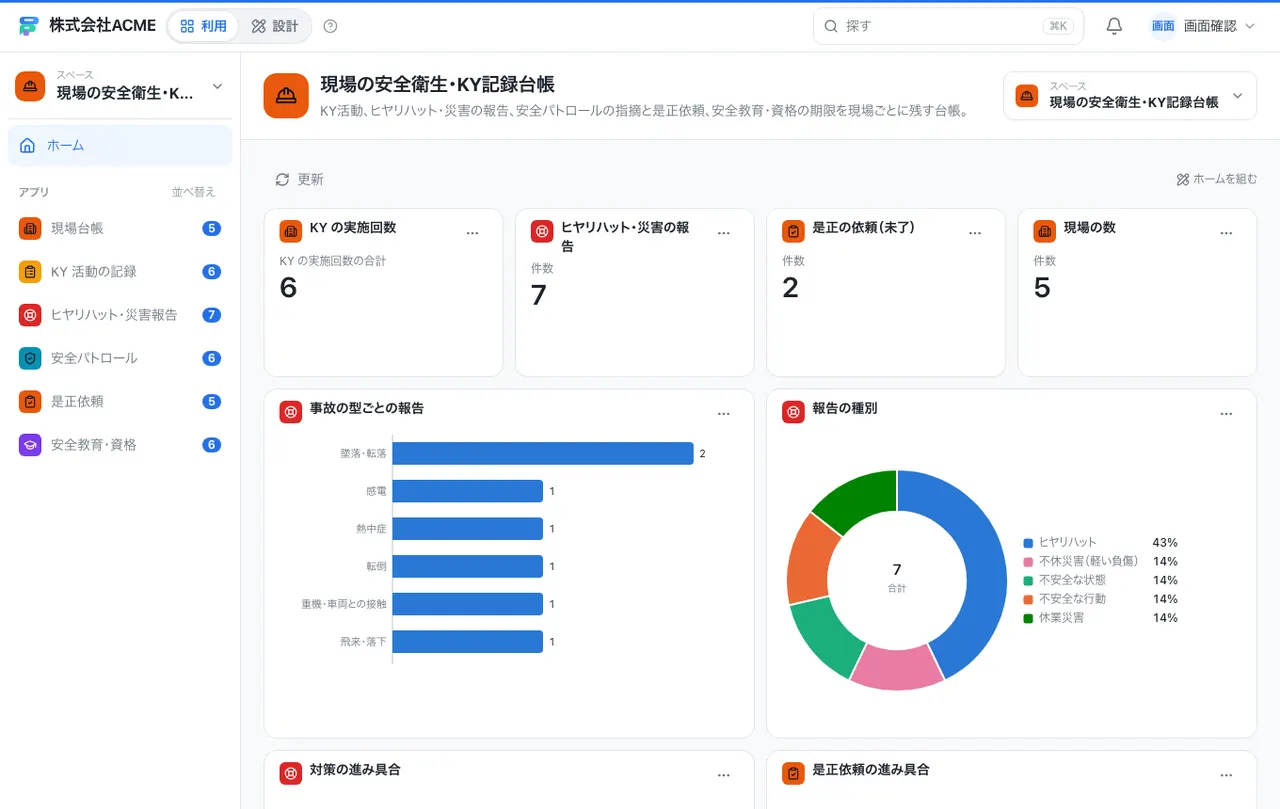Open the 画面確認 user menu
This screenshot has height=809, width=1280.
coord(1203,26)
